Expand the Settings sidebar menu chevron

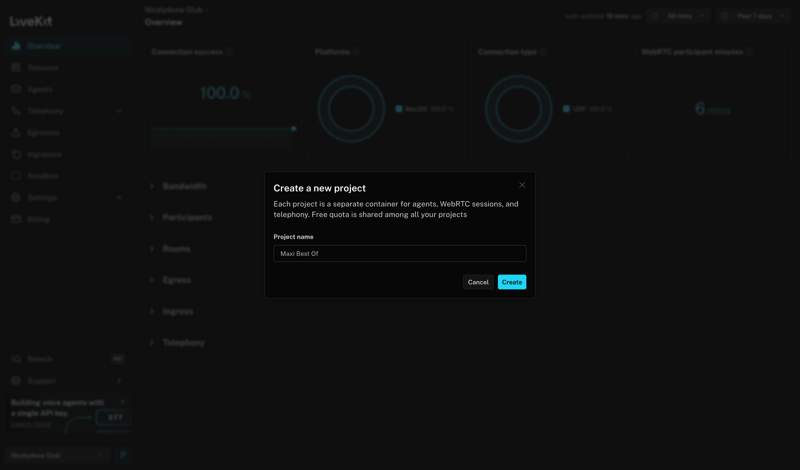pos(119,197)
